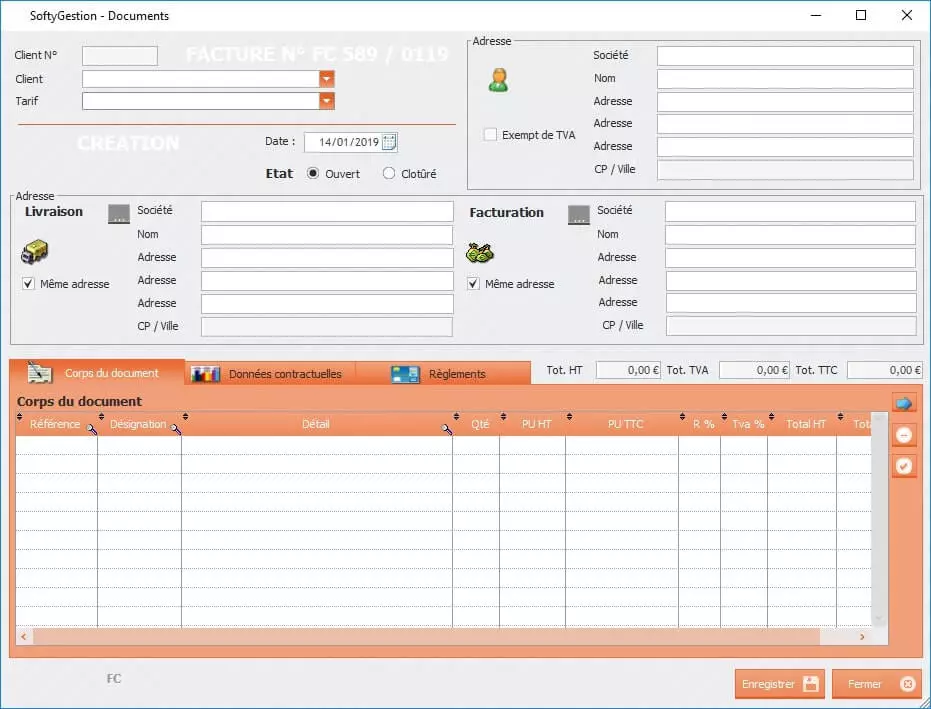Screen dimensions: 931x709
Task: Click the minus icon to remove a line
Action: pyautogui.click(x=904, y=435)
